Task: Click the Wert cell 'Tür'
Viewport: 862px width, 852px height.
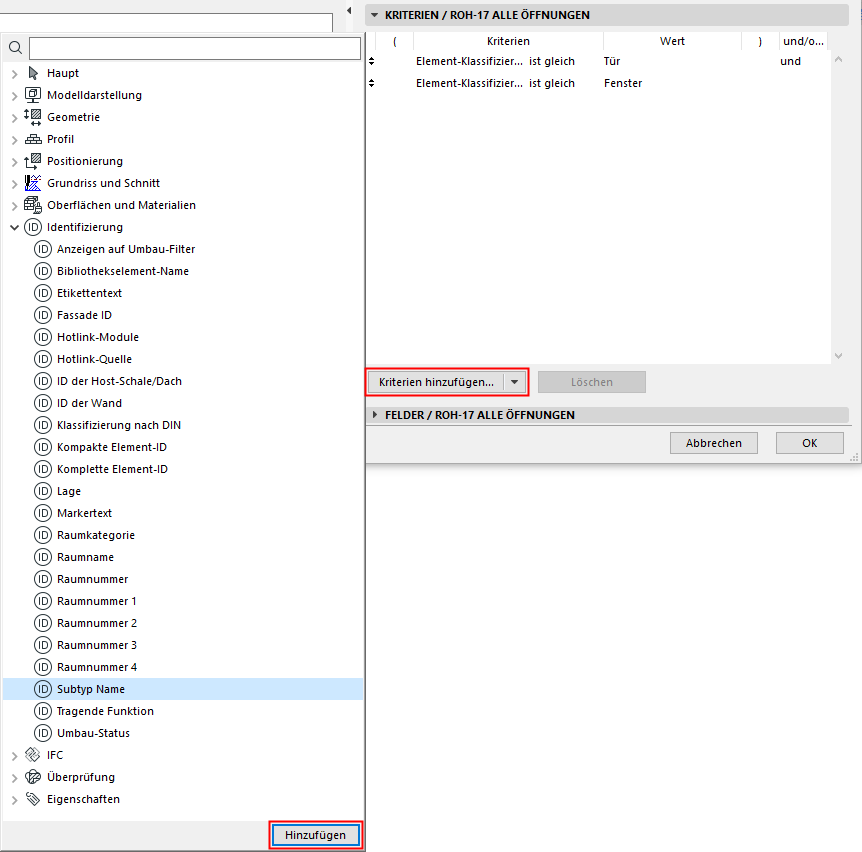Action: coord(612,61)
